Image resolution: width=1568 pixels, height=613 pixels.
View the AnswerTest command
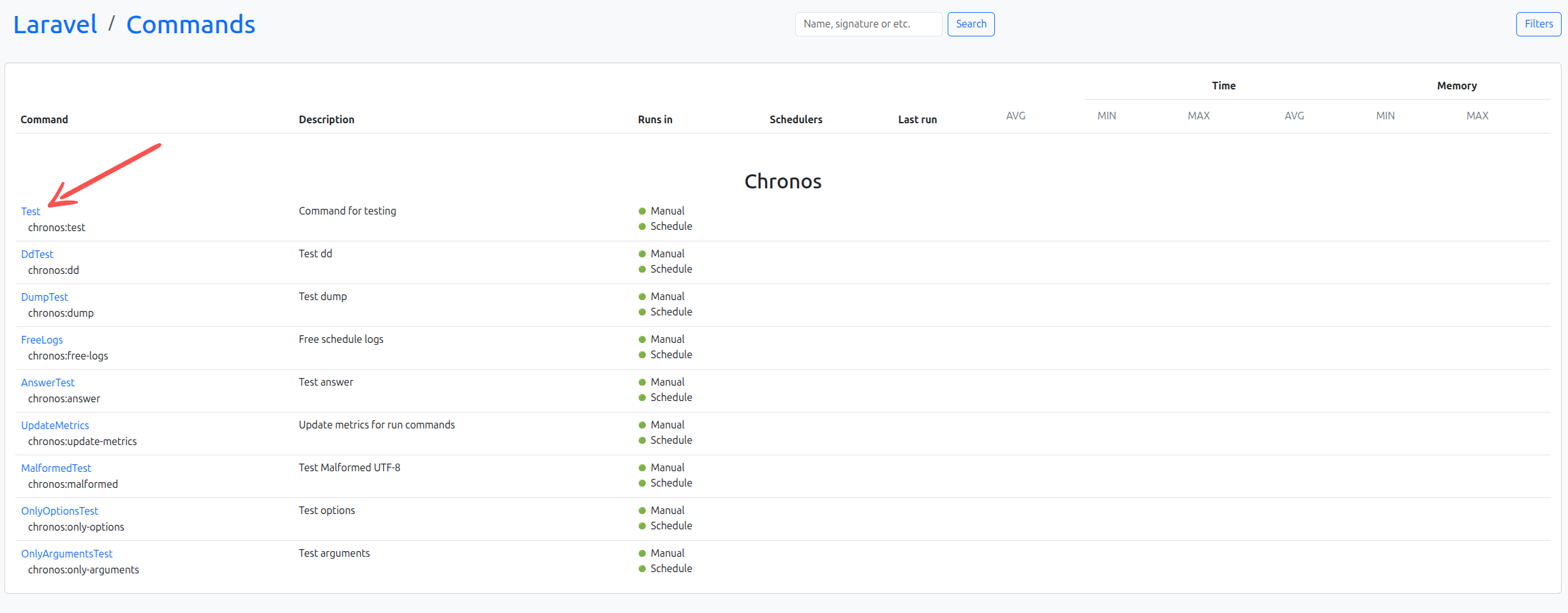click(48, 382)
